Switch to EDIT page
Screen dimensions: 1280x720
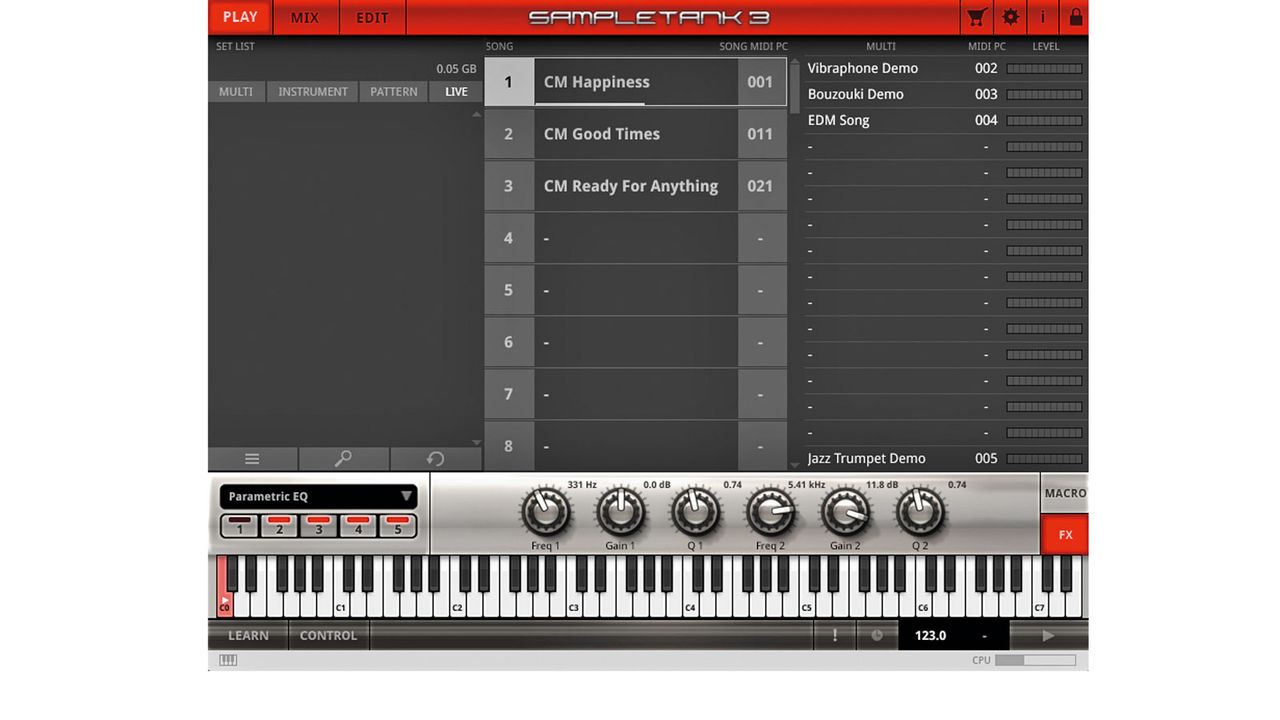click(x=372, y=17)
